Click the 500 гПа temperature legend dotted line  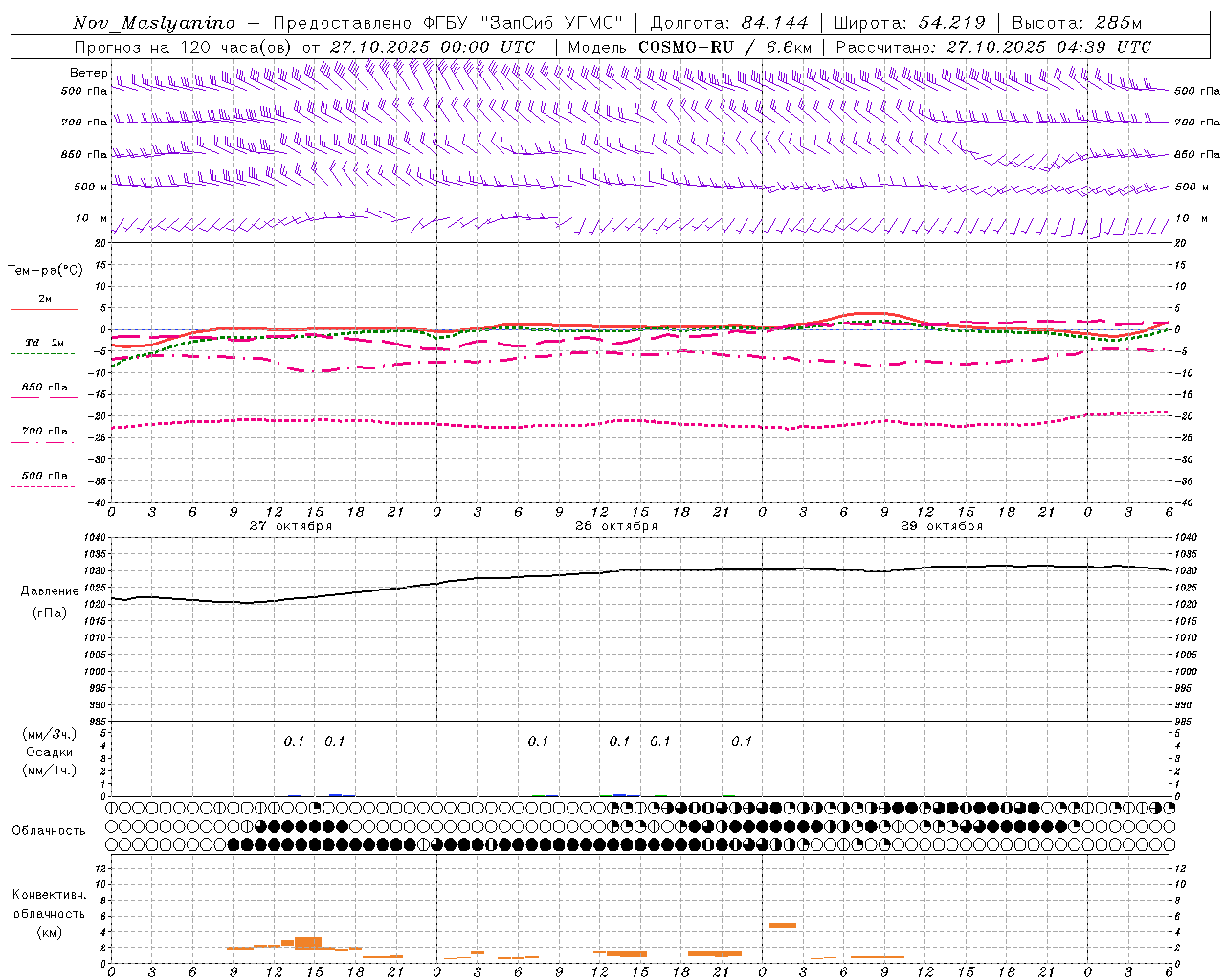[x=42, y=487]
